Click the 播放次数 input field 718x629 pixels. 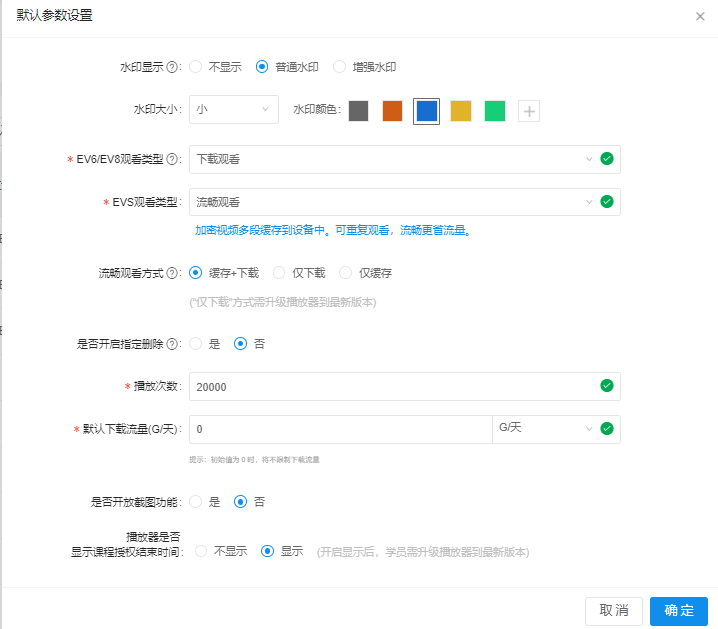tap(390, 386)
